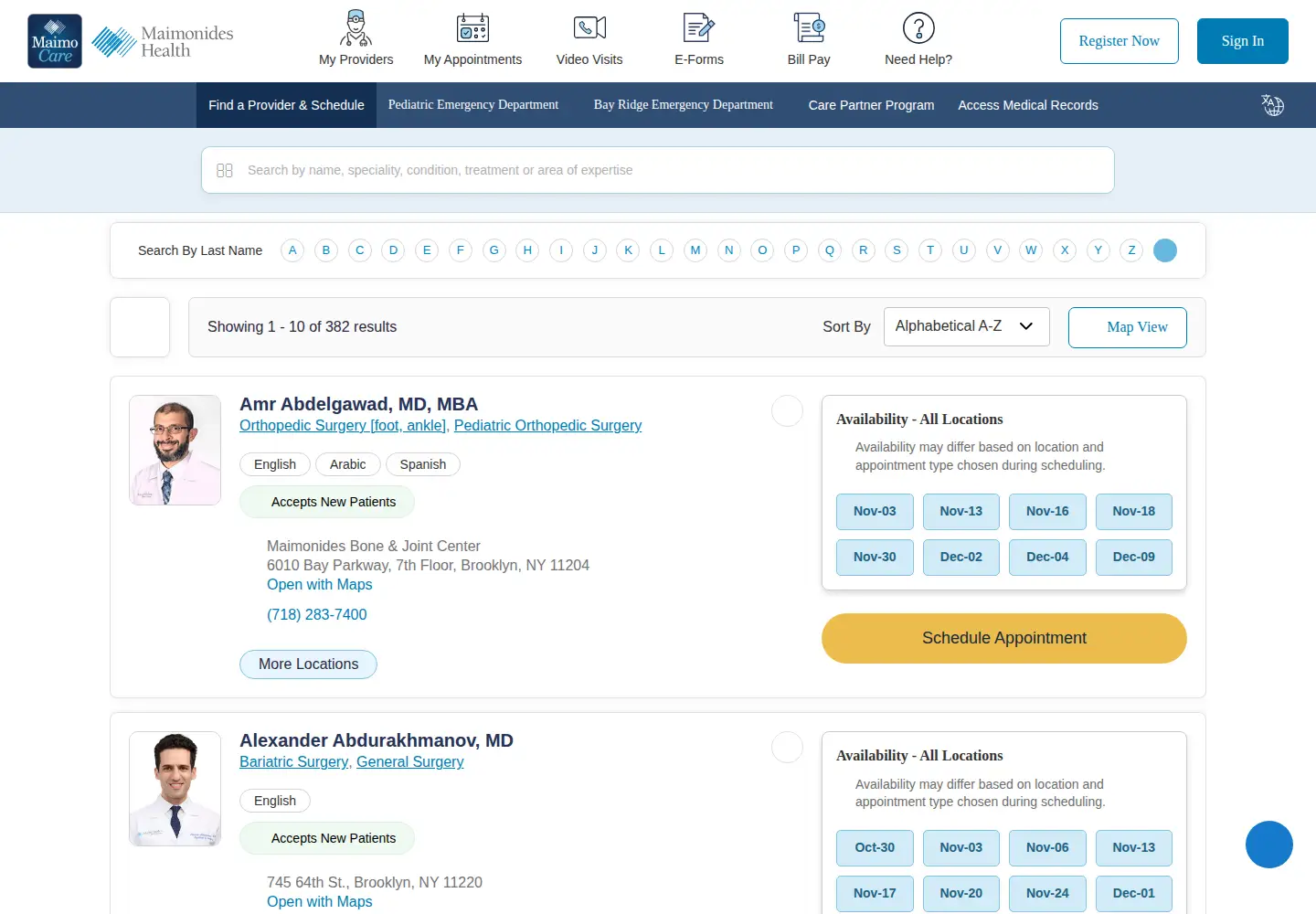
Task: Toggle the blank filter box beside results count
Action: (x=140, y=327)
